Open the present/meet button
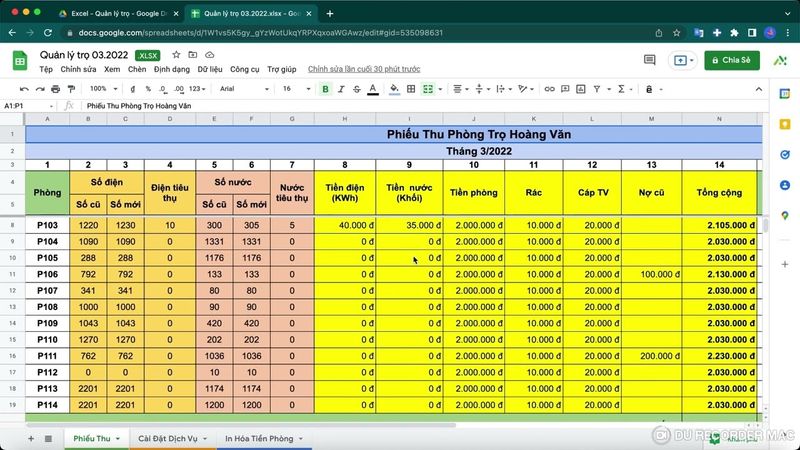 tap(683, 60)
